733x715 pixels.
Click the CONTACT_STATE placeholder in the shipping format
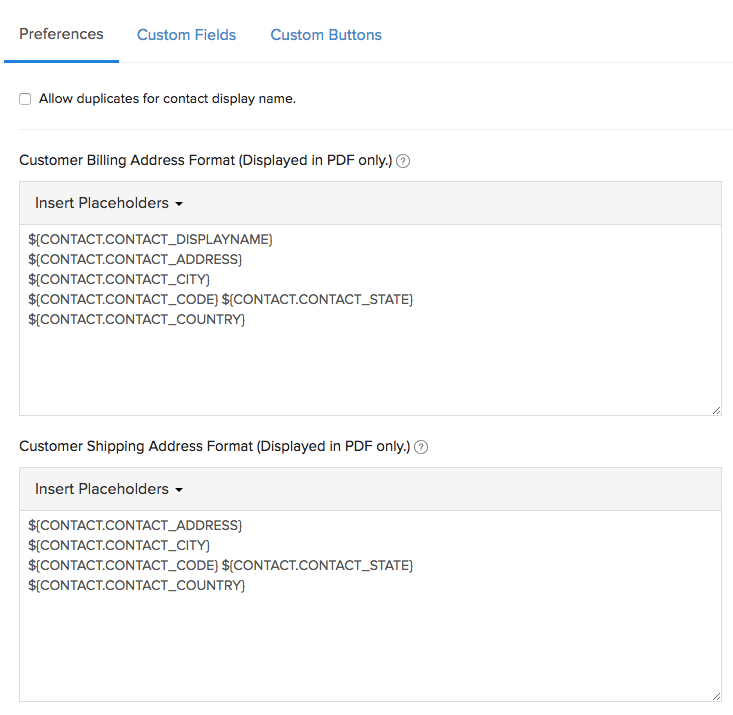[x=317, y=565]
